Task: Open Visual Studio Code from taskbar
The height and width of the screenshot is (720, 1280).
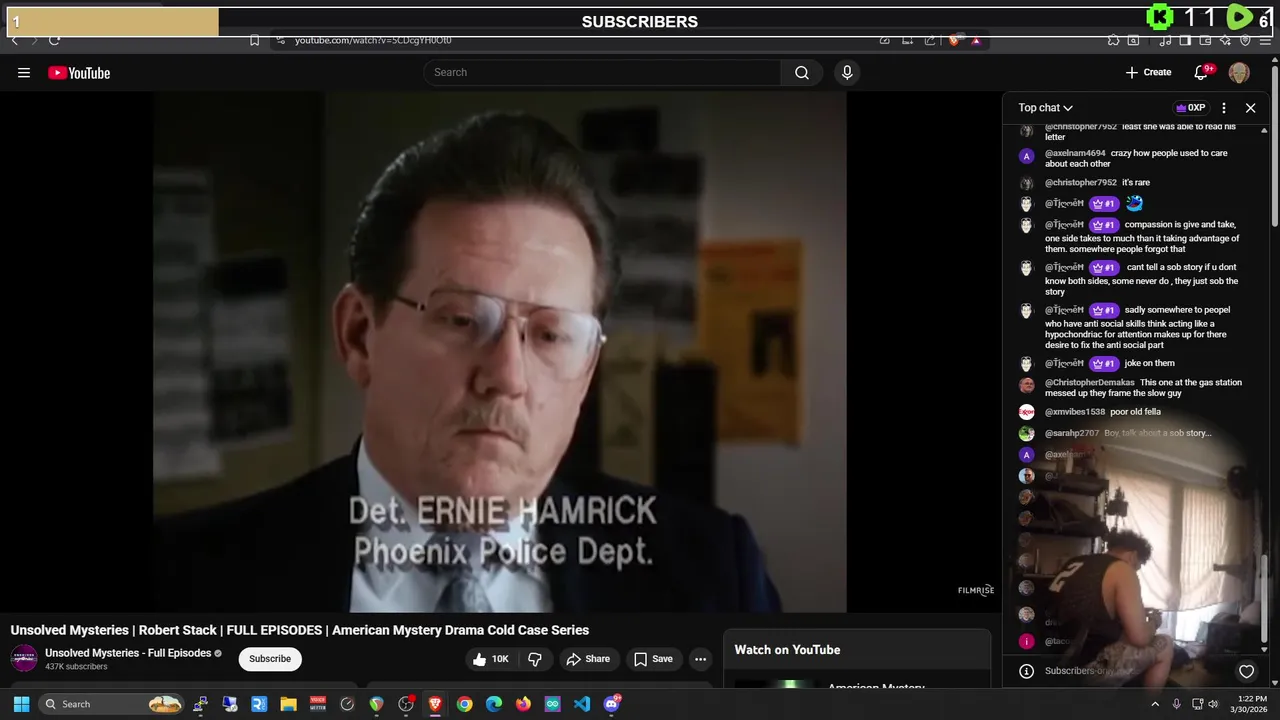Action: [582, 704]
